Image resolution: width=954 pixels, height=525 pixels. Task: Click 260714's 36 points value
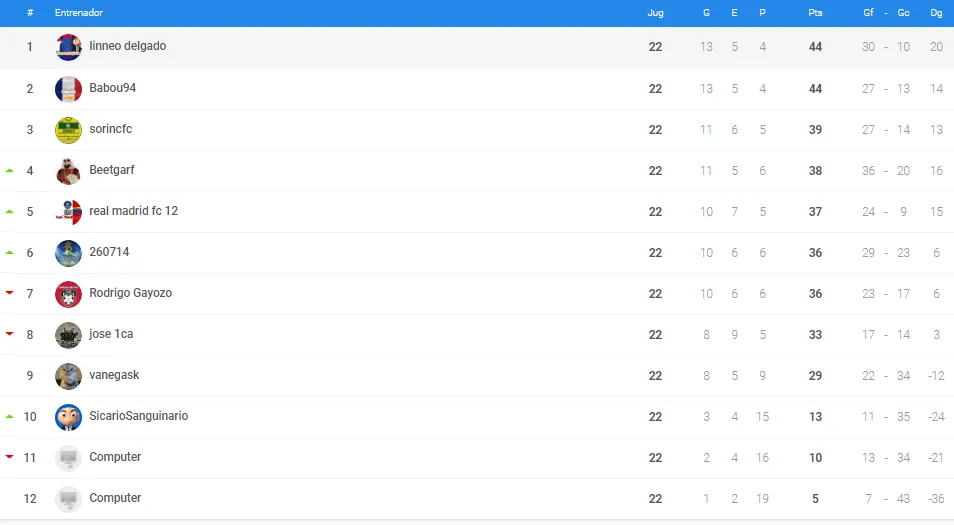[x=815, y=252]
